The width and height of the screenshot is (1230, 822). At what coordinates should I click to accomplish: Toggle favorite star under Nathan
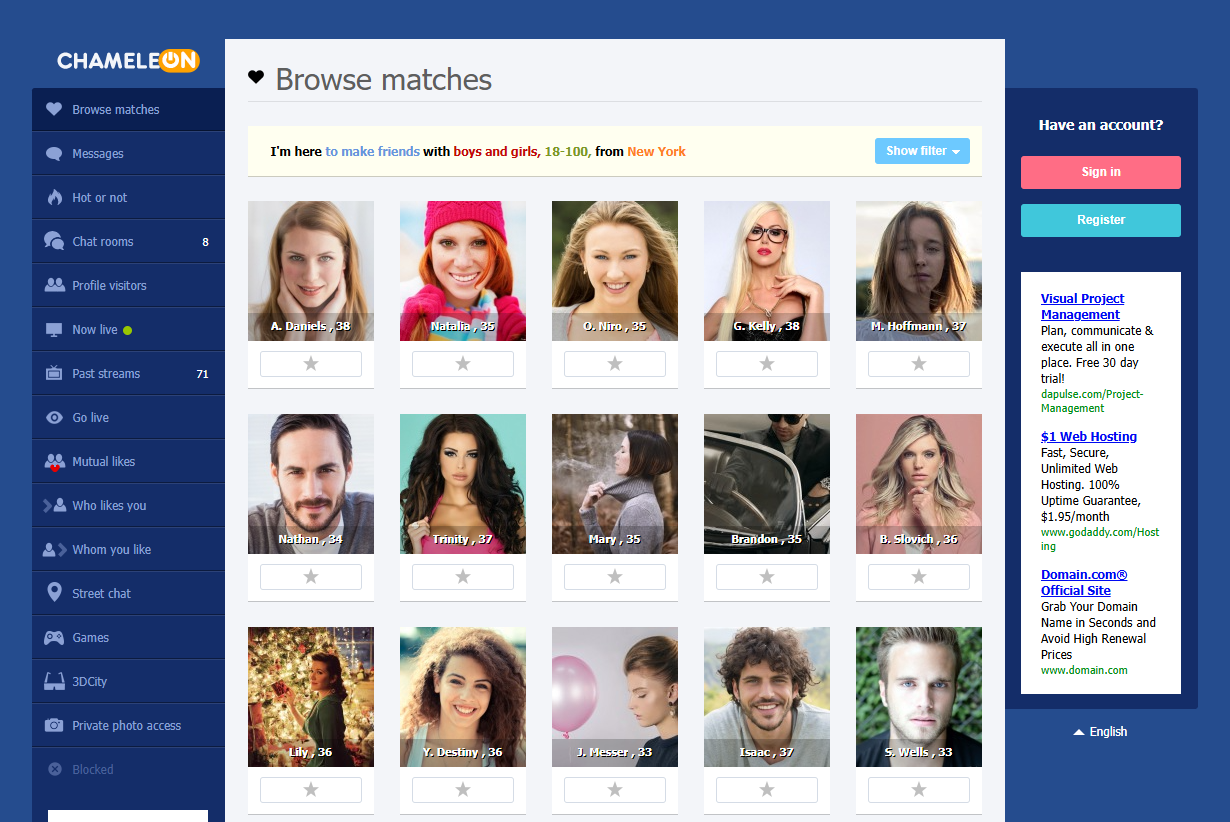311,577
